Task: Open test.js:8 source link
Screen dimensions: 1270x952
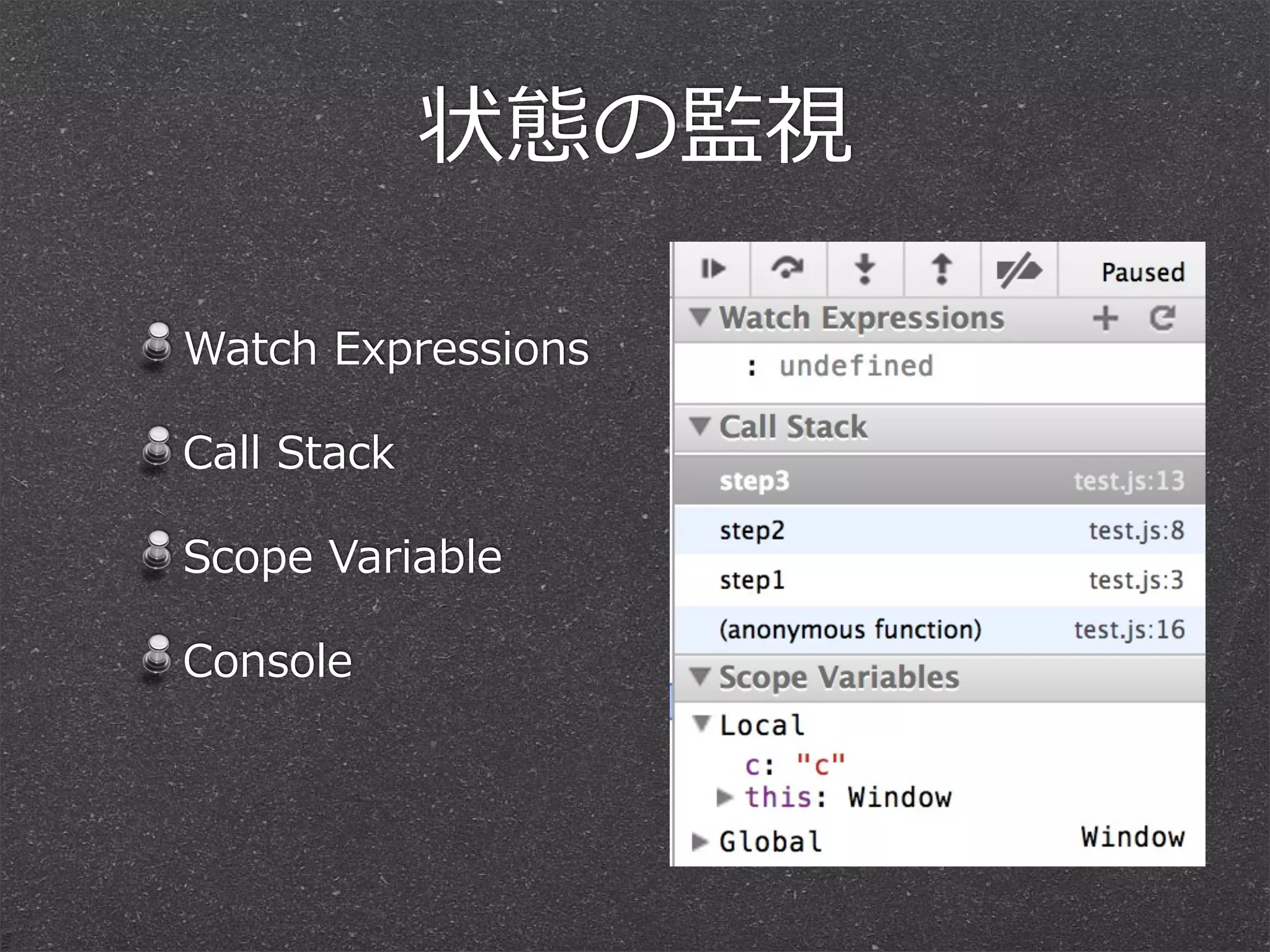Action: 1137,531
